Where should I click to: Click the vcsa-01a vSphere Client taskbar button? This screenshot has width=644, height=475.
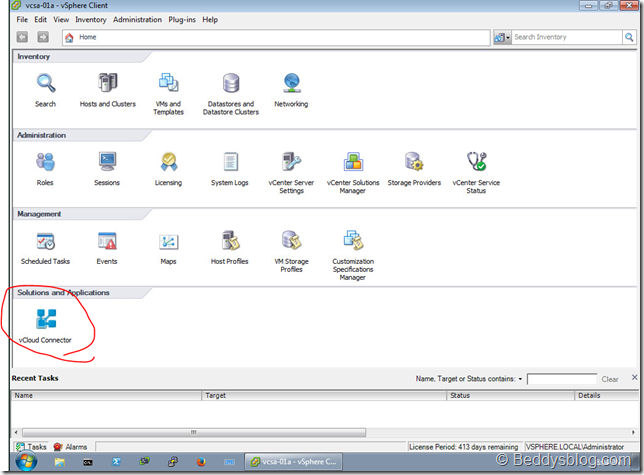[x=293, y=462]
